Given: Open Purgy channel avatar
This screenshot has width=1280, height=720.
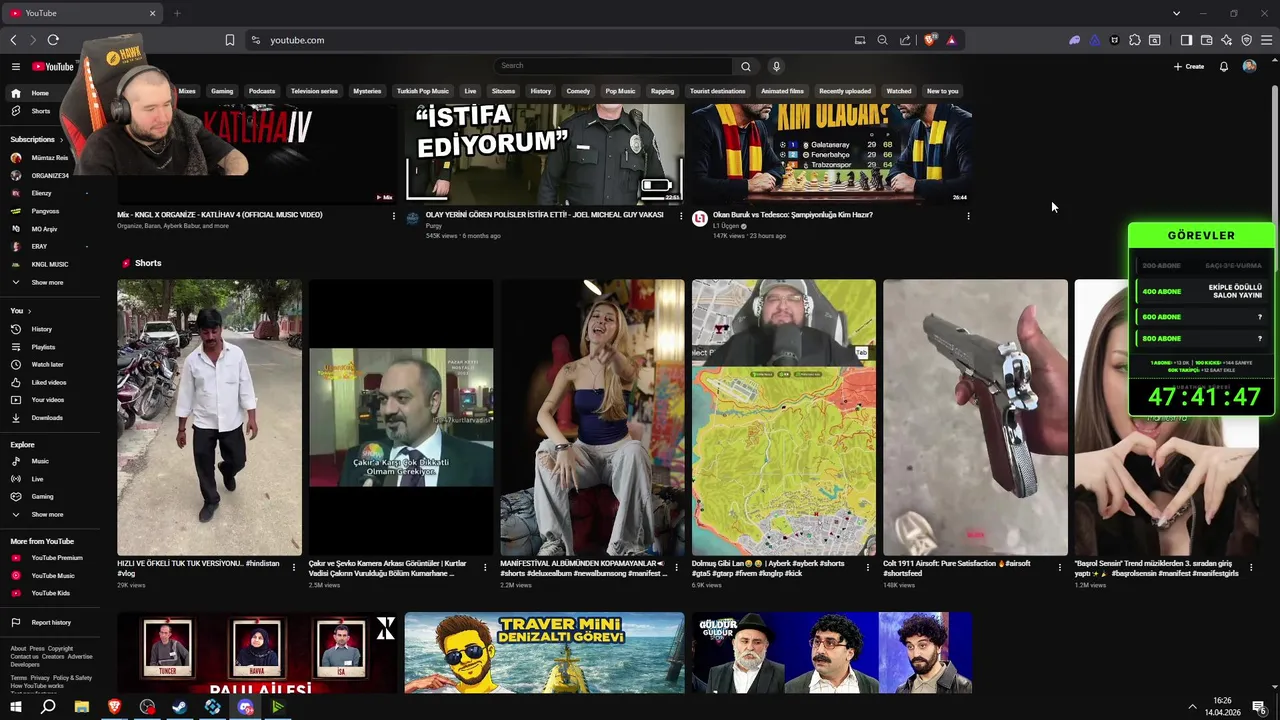Looking at the screenshot, I should tap(413, 218).
